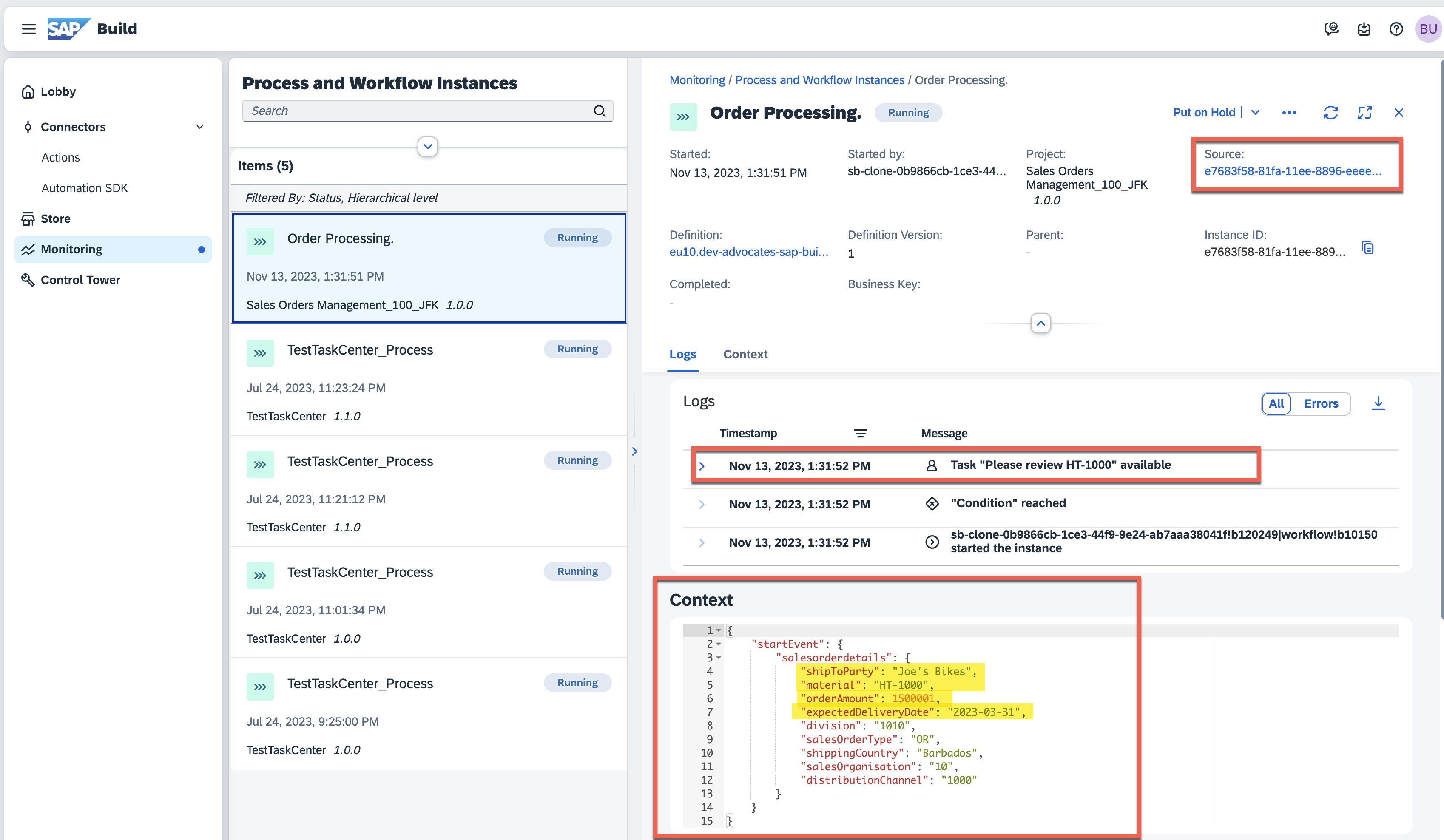Download the logs

(x=1378, y=403)
